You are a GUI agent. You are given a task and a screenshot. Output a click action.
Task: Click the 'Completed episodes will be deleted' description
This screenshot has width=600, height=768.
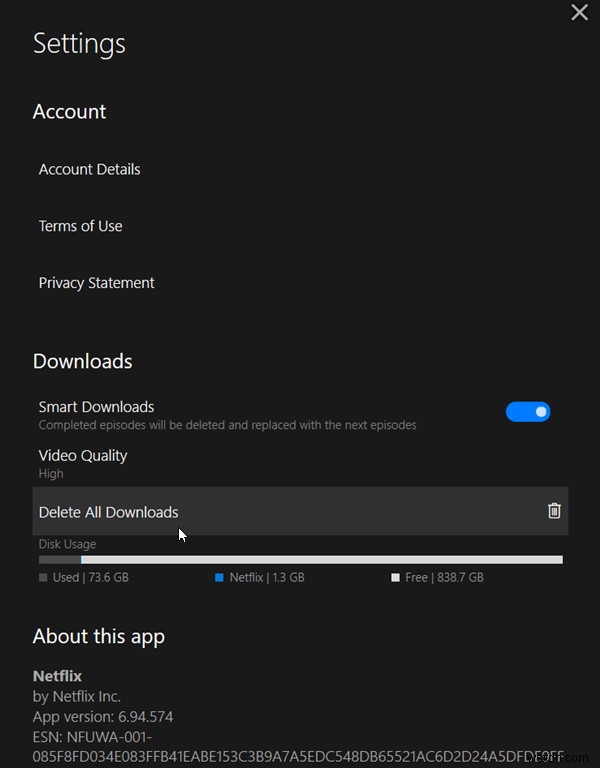tap(227, 425)
